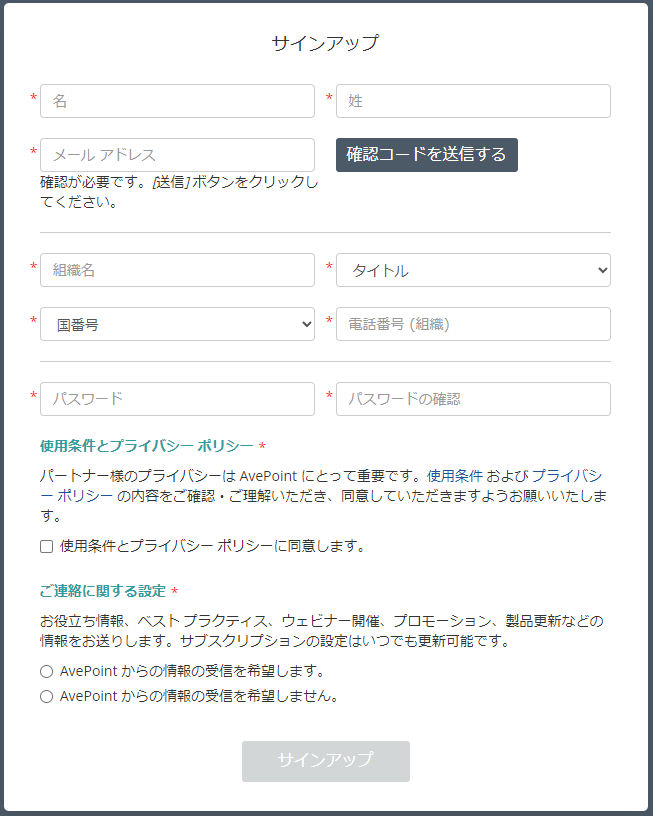Click the 電話番号 (組織) input field
The height and width of the screenshot is (816, 653).
(473, 324)
